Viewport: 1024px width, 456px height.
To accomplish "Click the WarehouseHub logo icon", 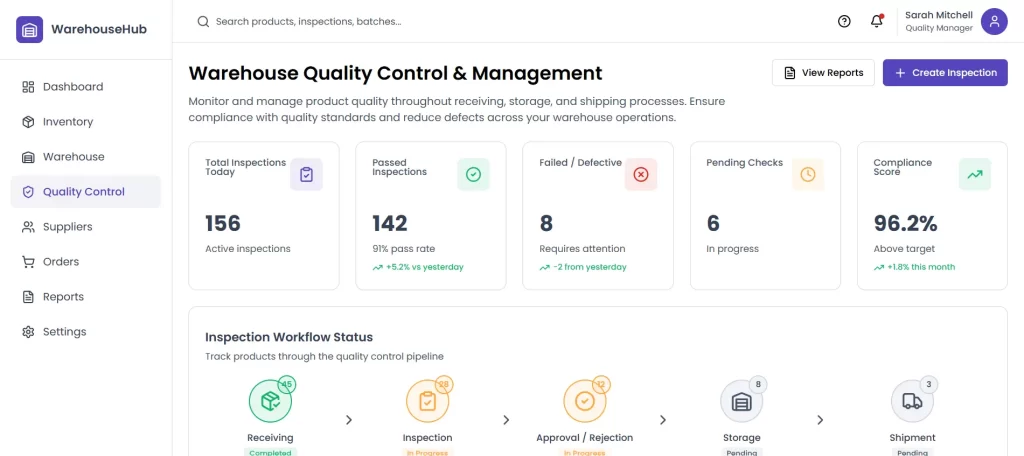I will (29, 29).
